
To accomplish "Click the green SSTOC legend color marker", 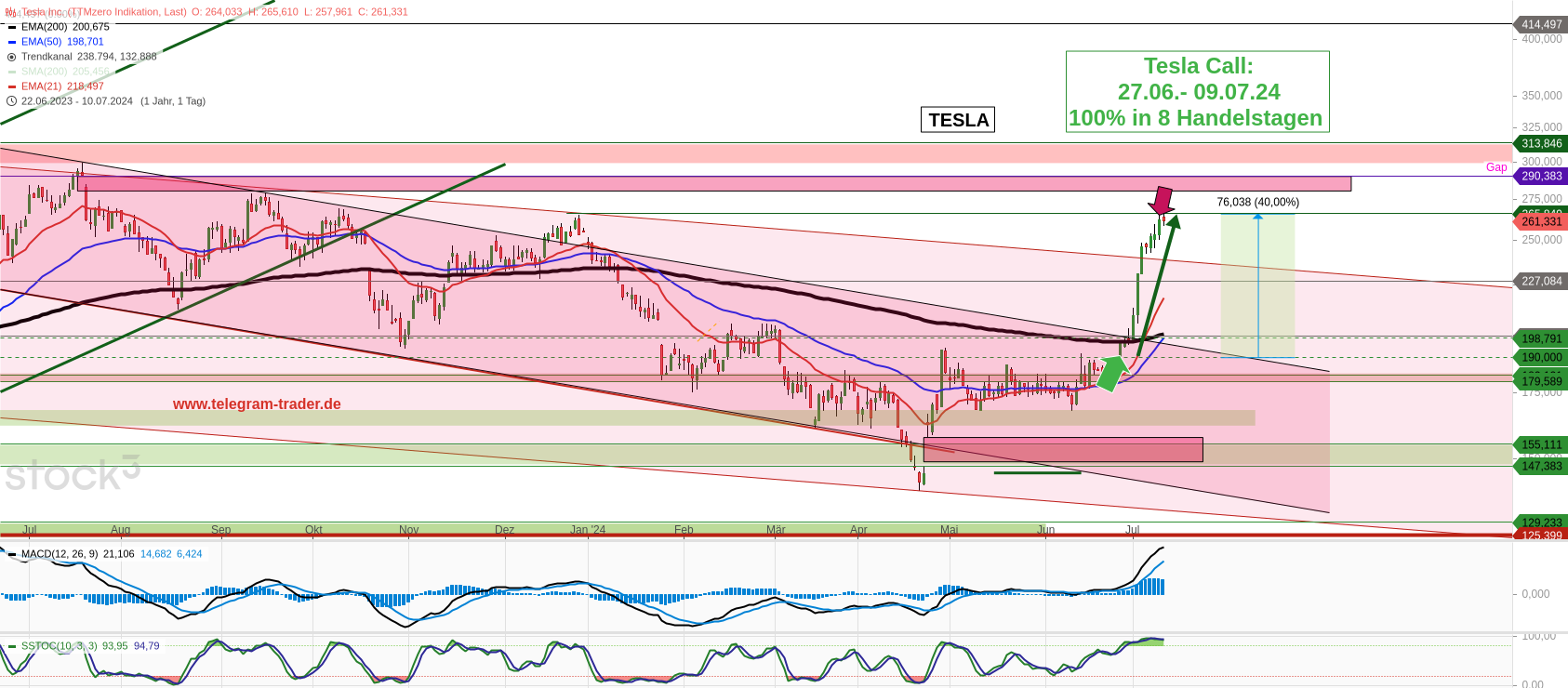I will click(x=12, y=646).
